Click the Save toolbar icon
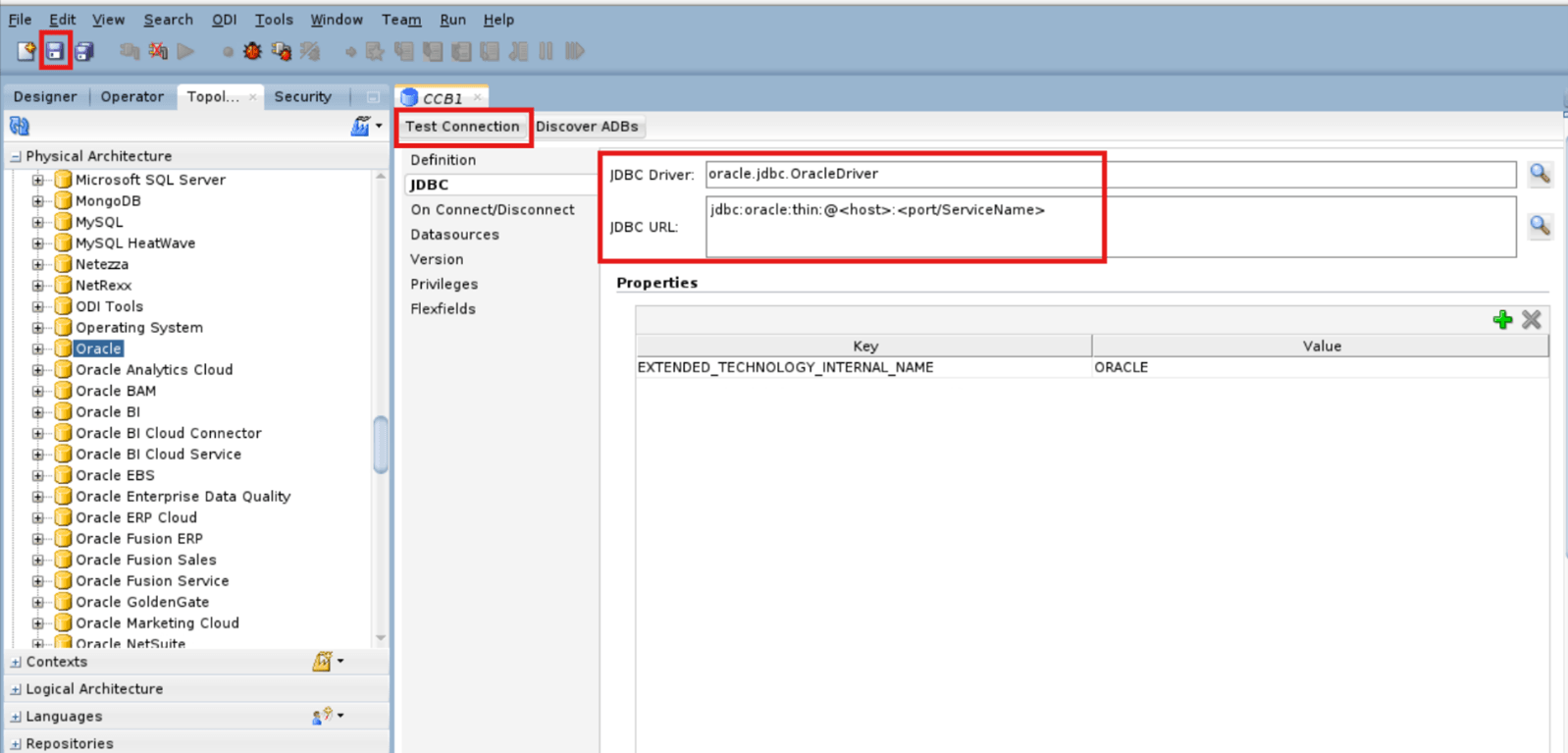The height and width of the screenshot is (753, 1568). [x=55, y=51]
